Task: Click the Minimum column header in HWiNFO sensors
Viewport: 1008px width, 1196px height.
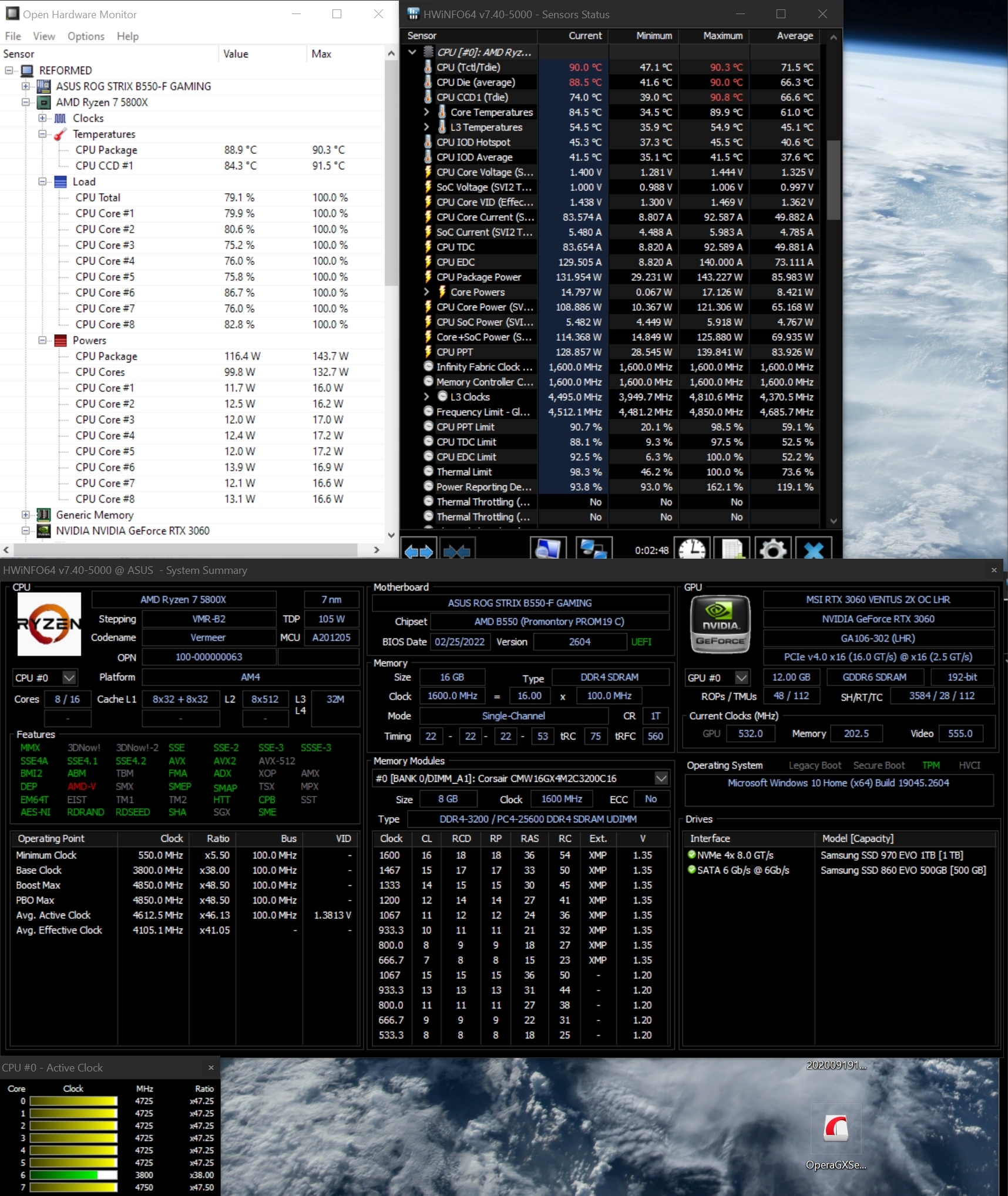Action: point(644,36)
